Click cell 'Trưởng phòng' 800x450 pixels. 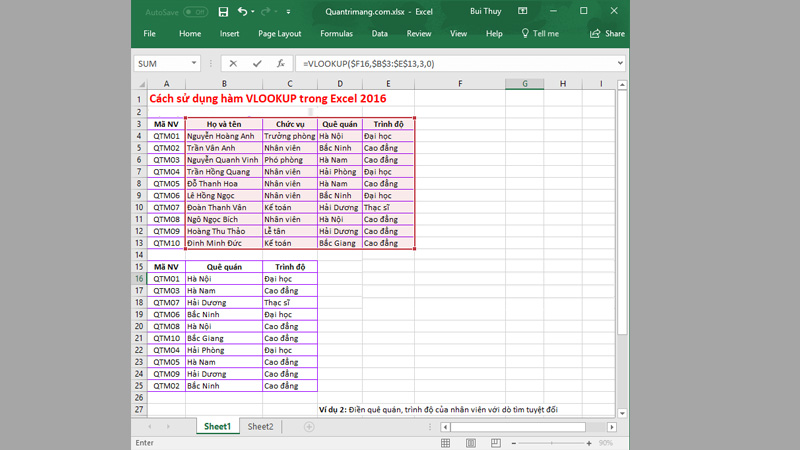click(x=289, y=136)
